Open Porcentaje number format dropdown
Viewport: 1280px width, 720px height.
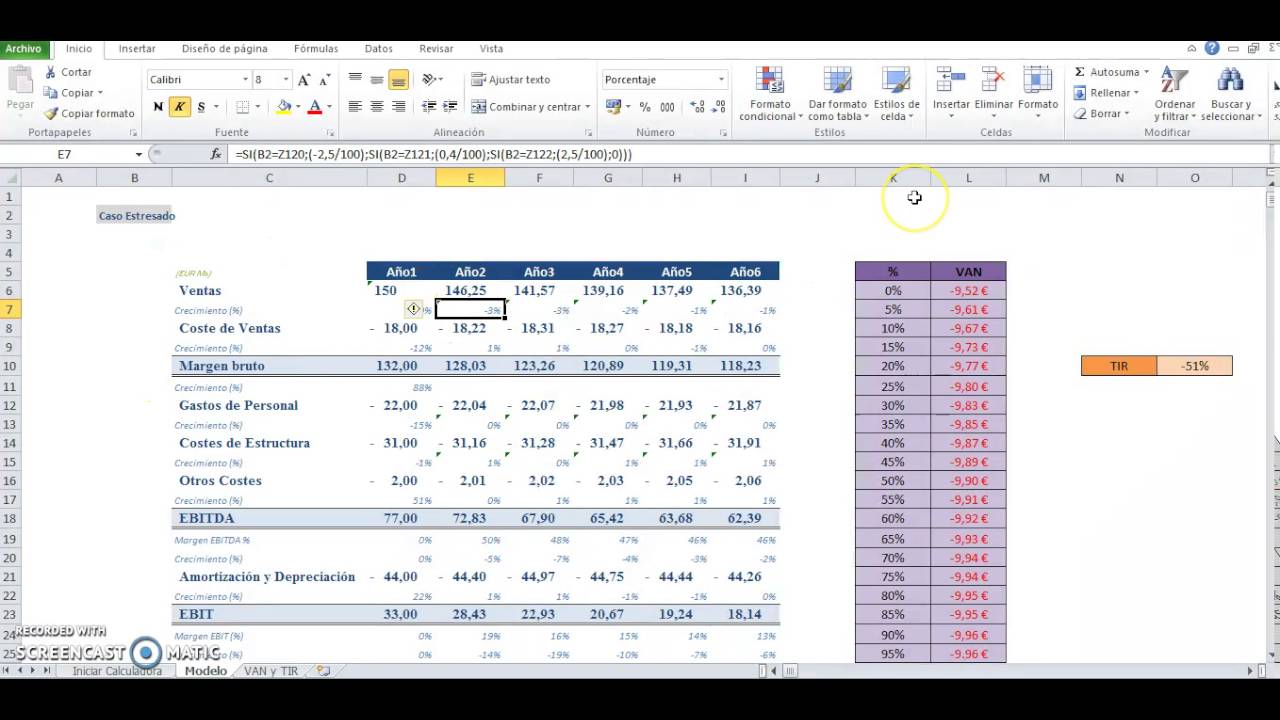point(721,79)
